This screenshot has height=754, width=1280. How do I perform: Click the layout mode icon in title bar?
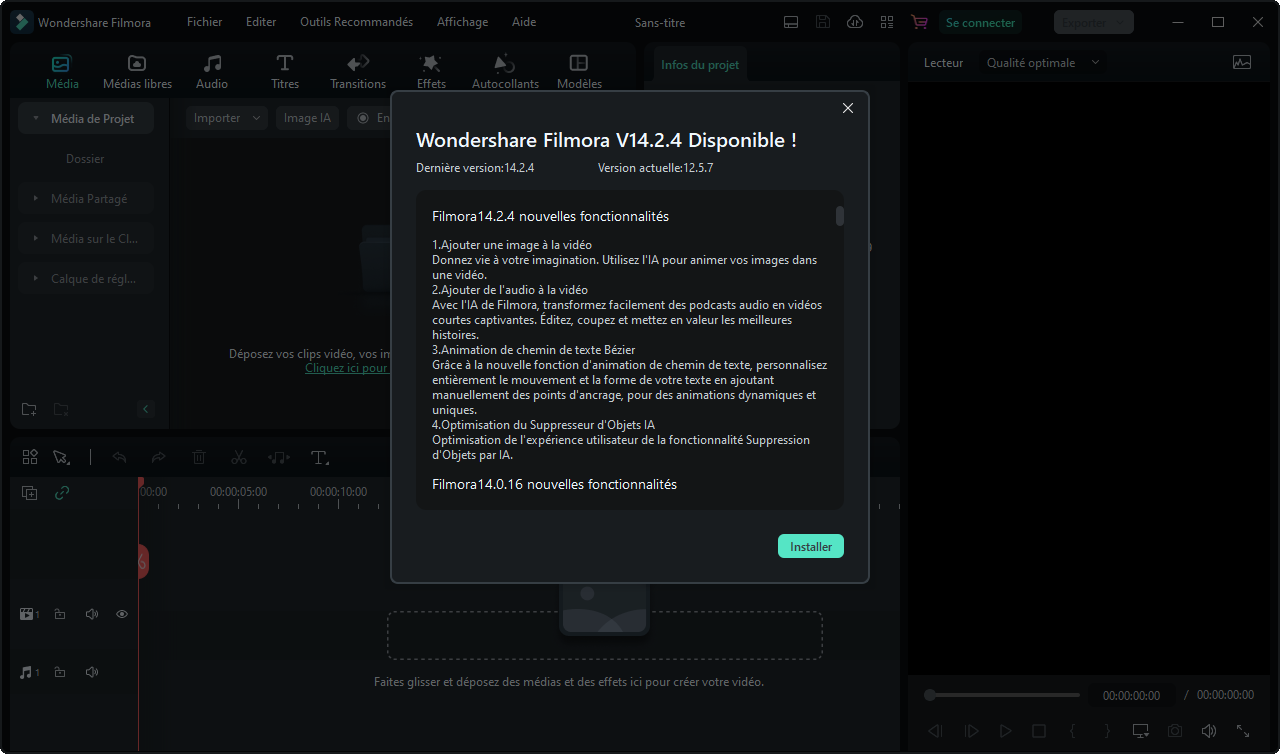[x=791, y=22]
